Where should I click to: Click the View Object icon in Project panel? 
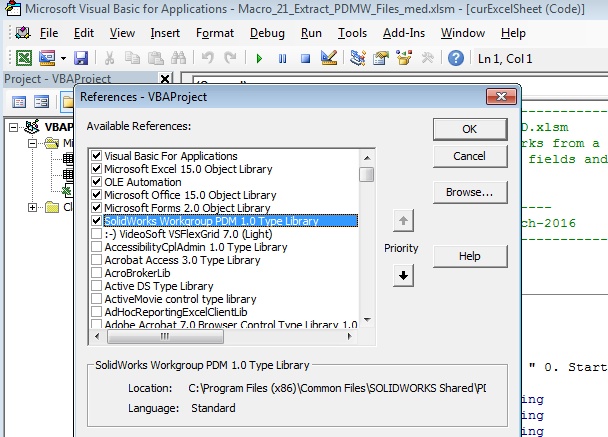(x=41, y=102)
